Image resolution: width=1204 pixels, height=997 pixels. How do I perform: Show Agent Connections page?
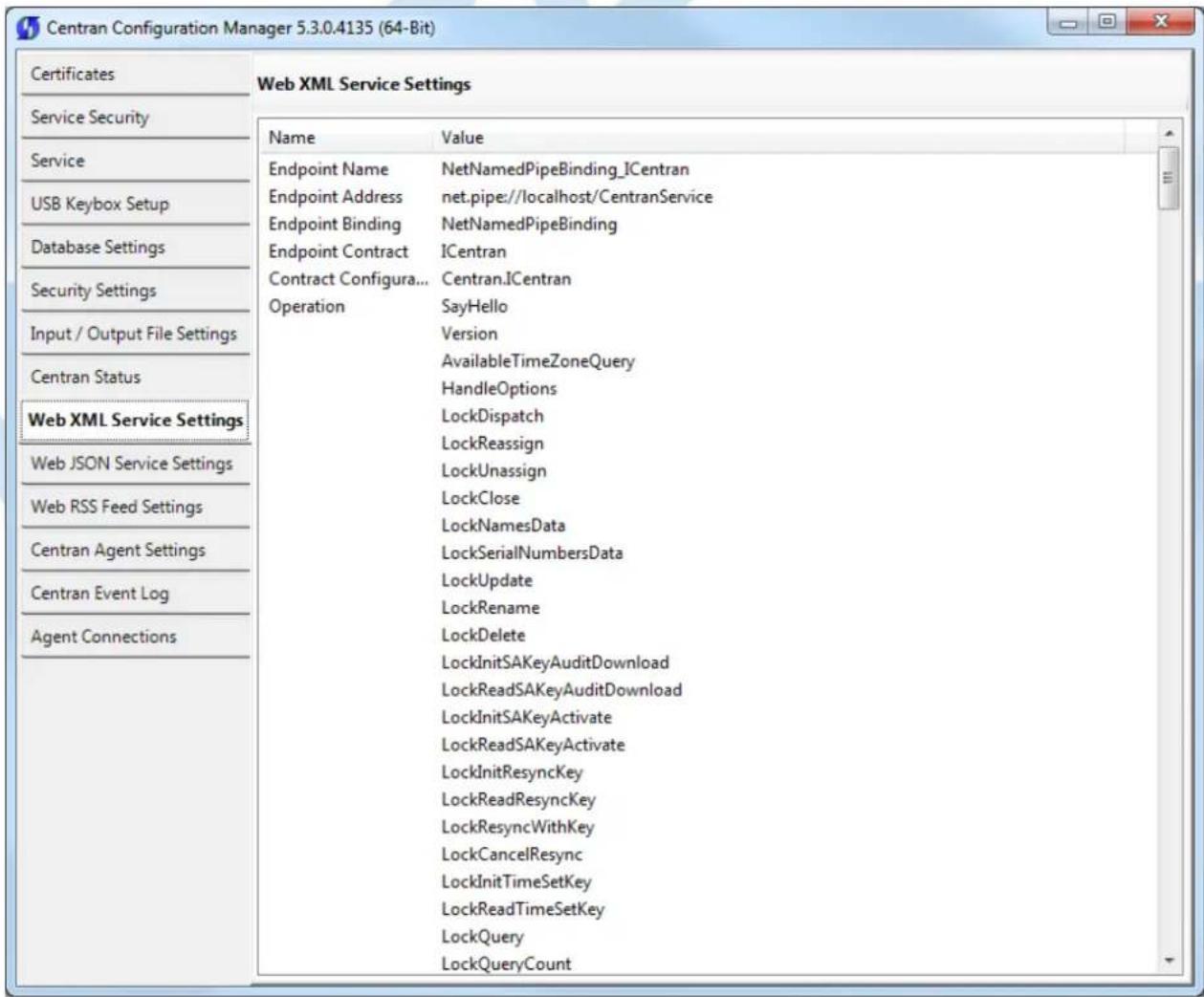(x=134, y=637)
